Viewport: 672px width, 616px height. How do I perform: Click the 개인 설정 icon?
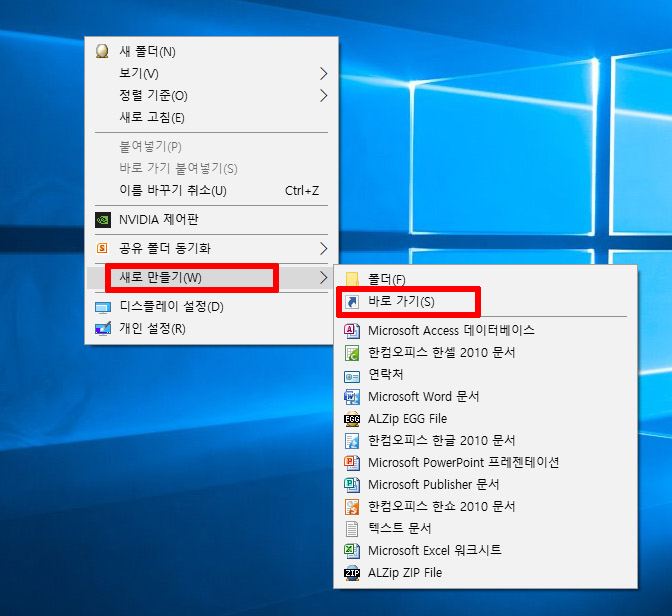click(103, 329)
